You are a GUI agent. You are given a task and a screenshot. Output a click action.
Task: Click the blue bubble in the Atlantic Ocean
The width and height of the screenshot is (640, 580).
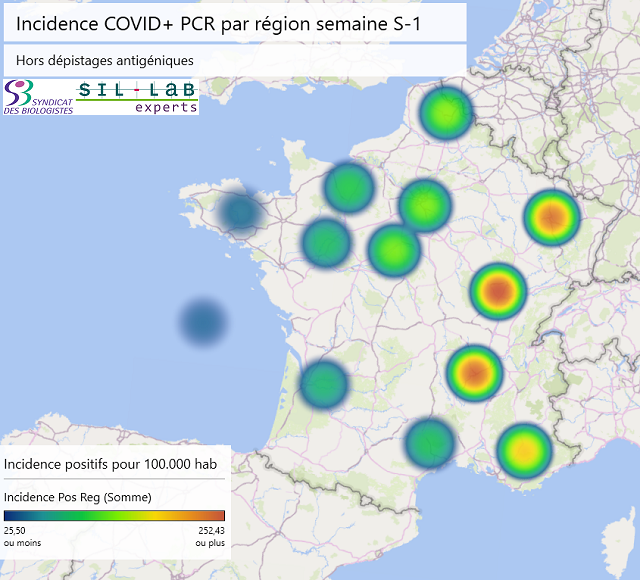click(203, 322)
